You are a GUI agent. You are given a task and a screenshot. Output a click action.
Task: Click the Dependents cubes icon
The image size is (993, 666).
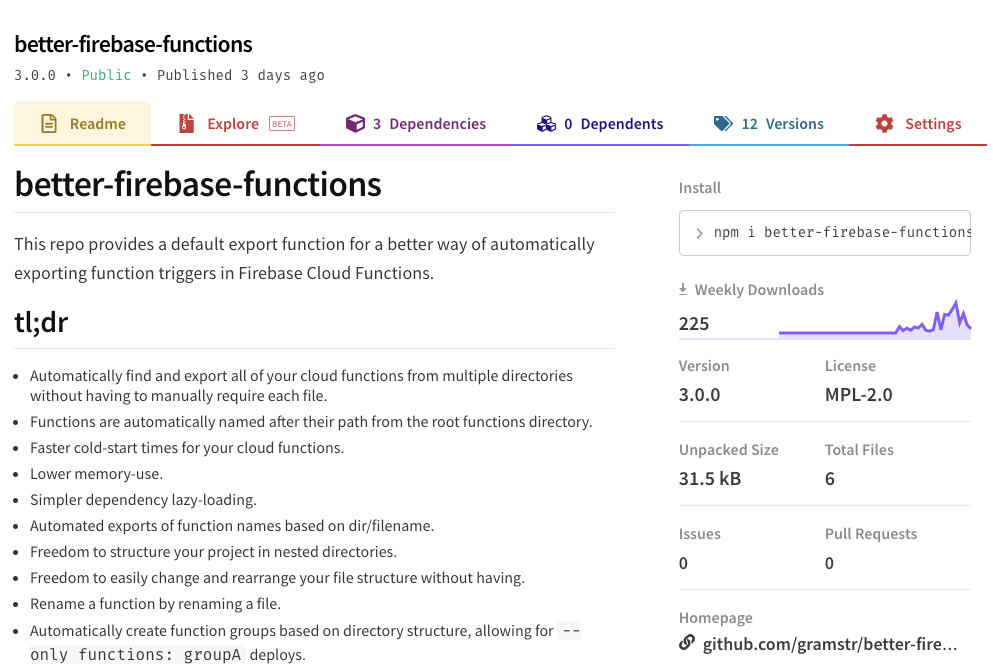(546, 124)
